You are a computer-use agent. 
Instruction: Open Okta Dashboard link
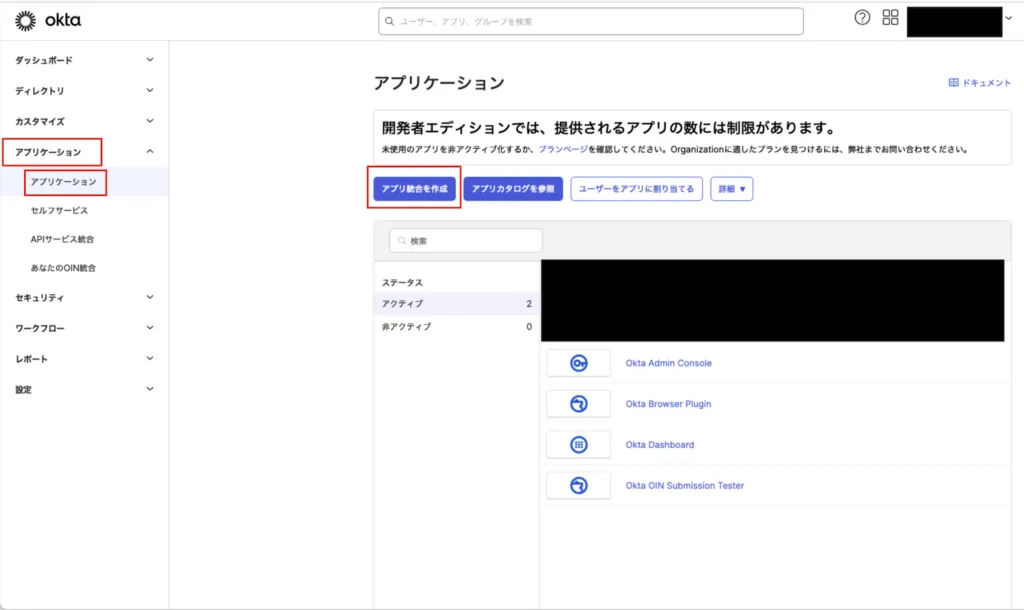(660, 445)
